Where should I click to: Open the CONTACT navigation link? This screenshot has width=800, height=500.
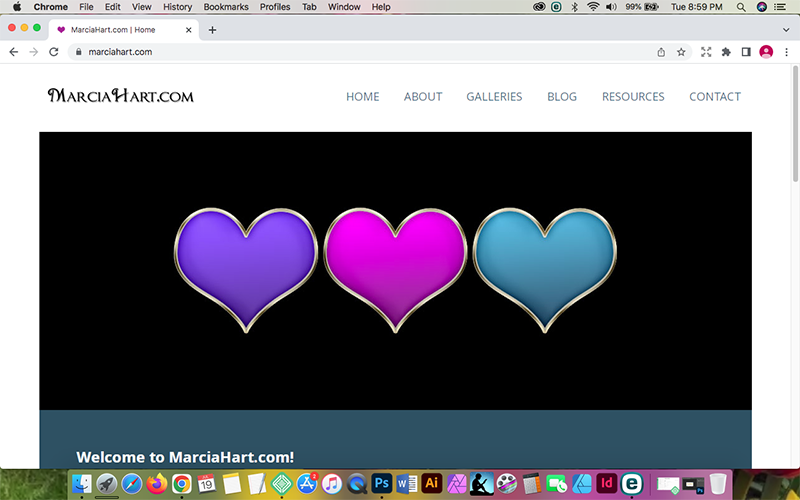[x=714, y=97]
